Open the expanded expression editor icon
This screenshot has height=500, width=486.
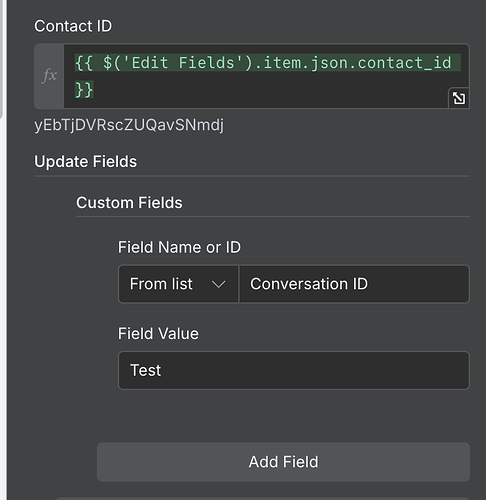459,98
